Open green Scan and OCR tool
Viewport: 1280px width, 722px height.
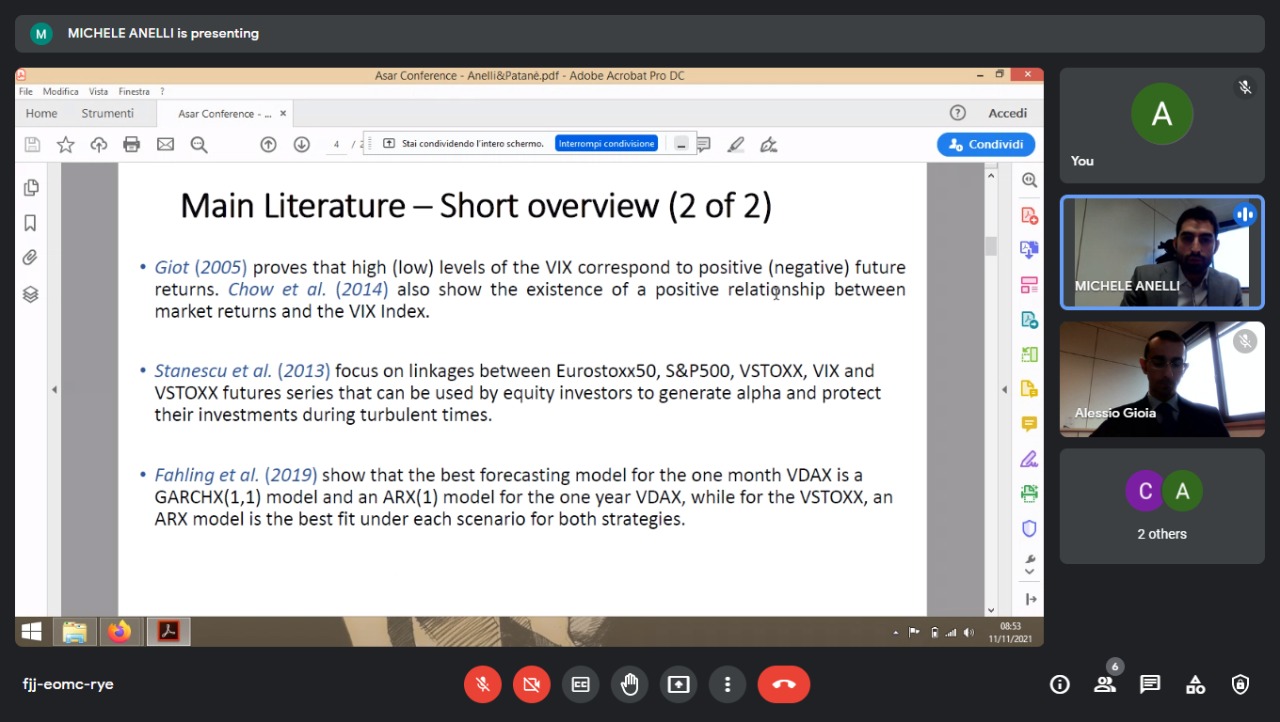[x=1029, y=354]
